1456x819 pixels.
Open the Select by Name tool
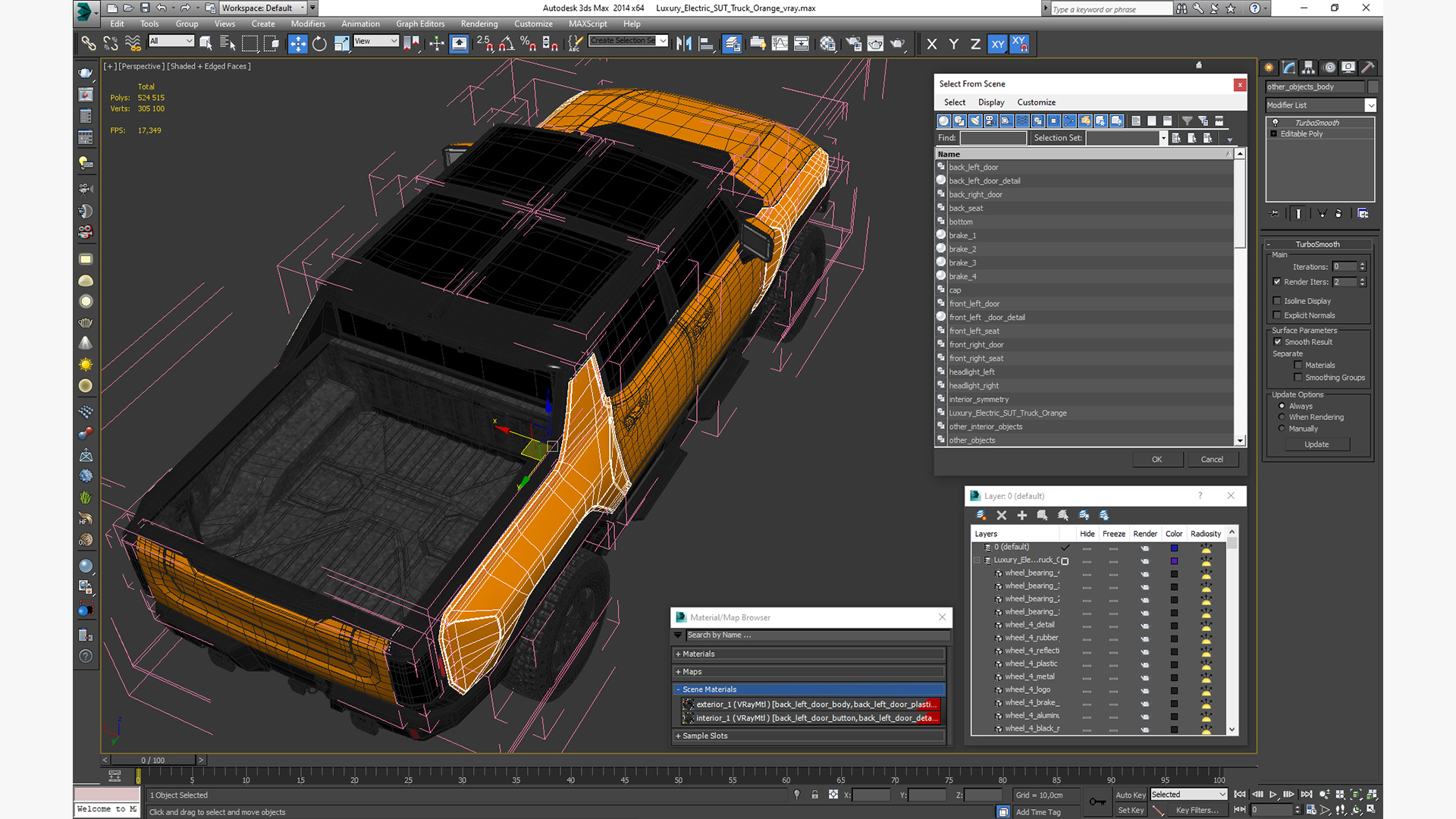click(227, 44)
